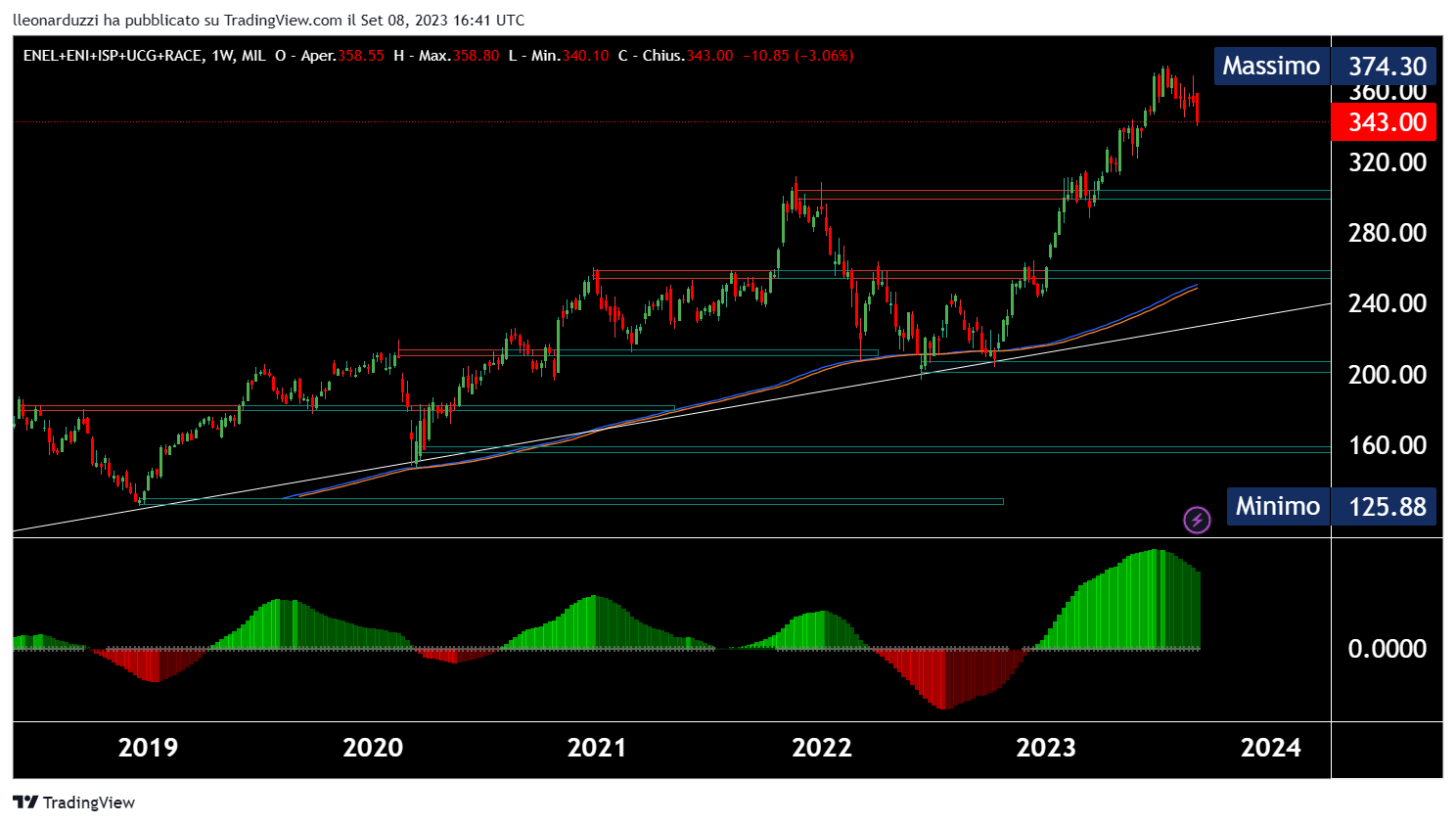Click the Massimo label
The width and height of the screenshot is (1456, 825).
pyautogui.click(x=1271, y=67)
